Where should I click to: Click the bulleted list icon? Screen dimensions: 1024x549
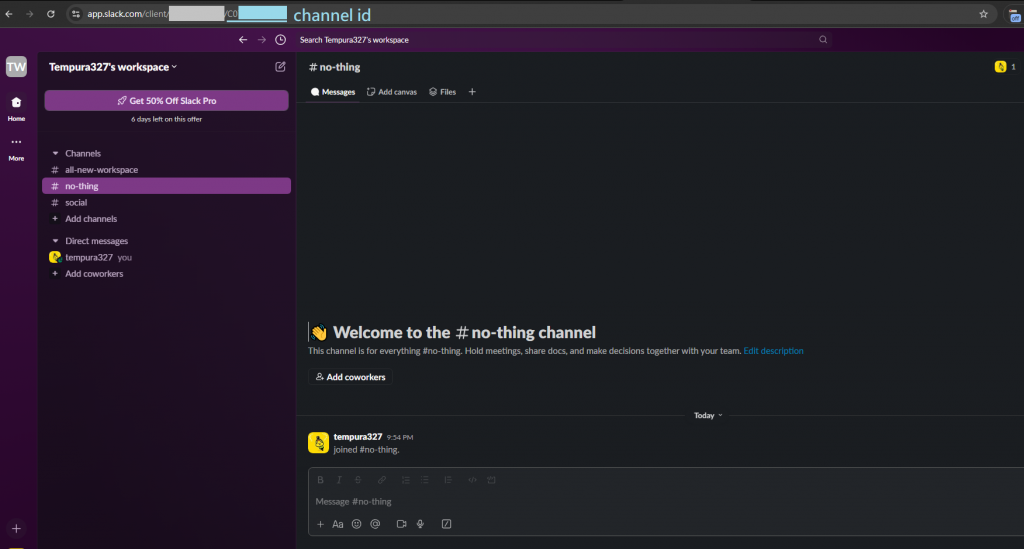pyautogui.click(x=424, y=480)
